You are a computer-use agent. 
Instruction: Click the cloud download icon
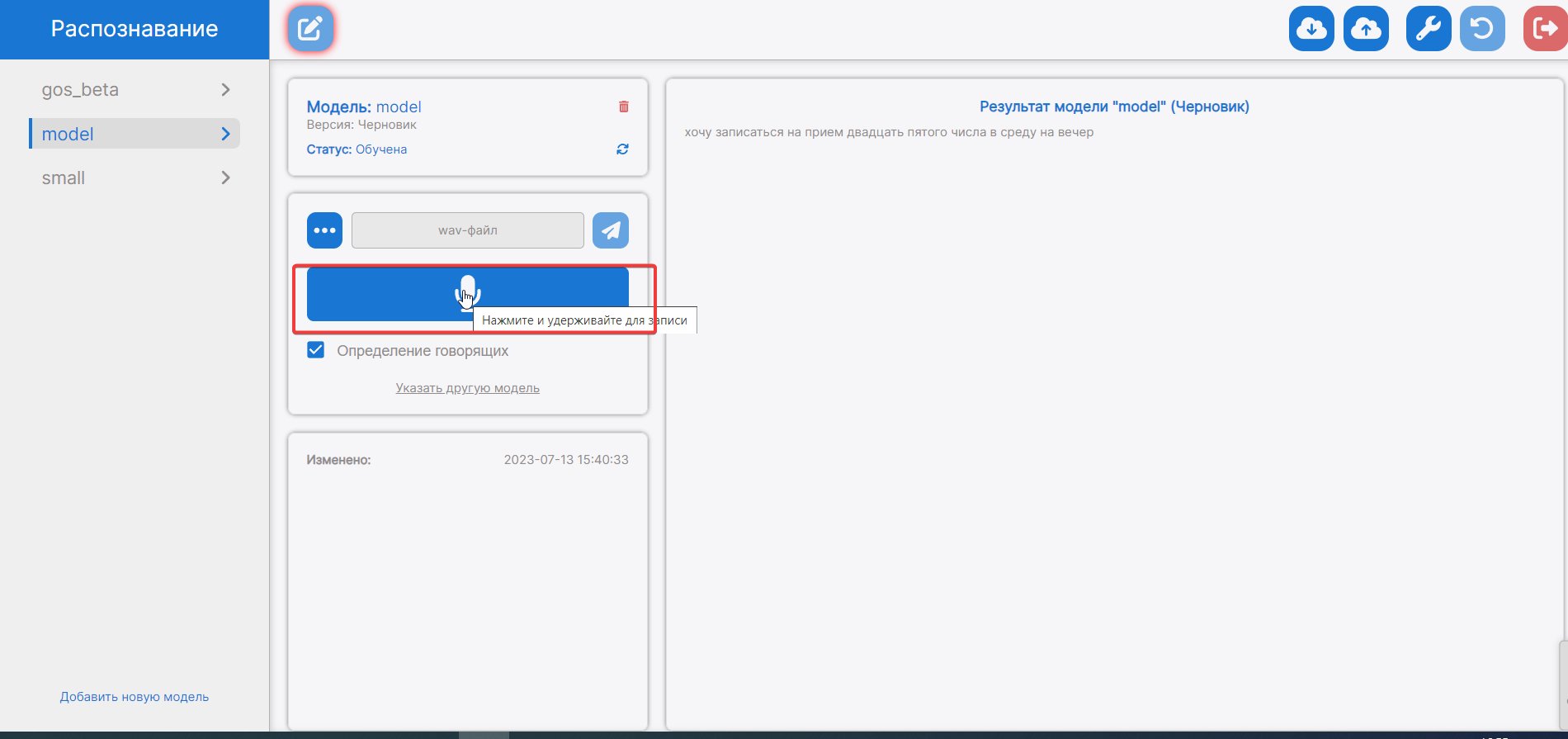(x=1311, y=29)
